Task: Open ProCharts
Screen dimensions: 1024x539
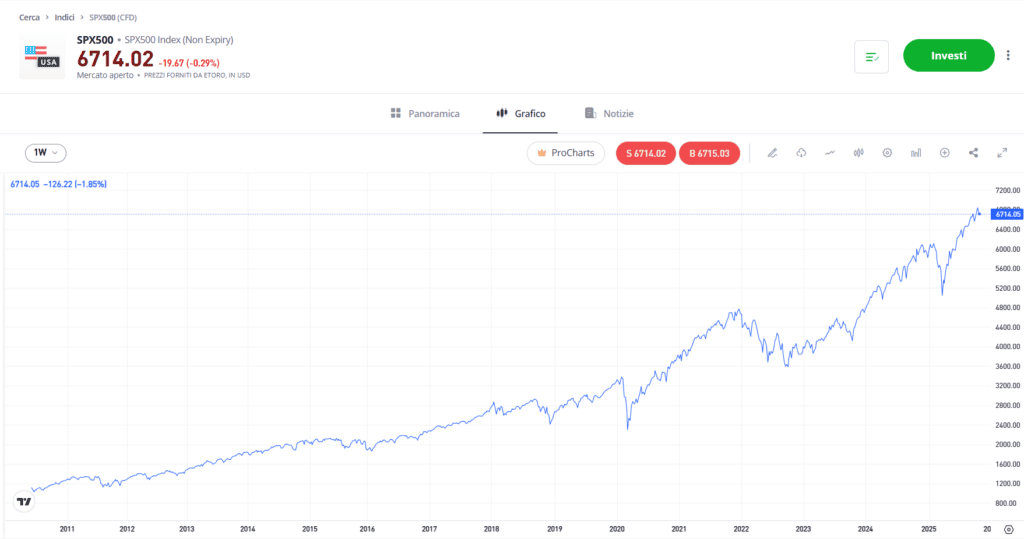Action: (566, 153)
